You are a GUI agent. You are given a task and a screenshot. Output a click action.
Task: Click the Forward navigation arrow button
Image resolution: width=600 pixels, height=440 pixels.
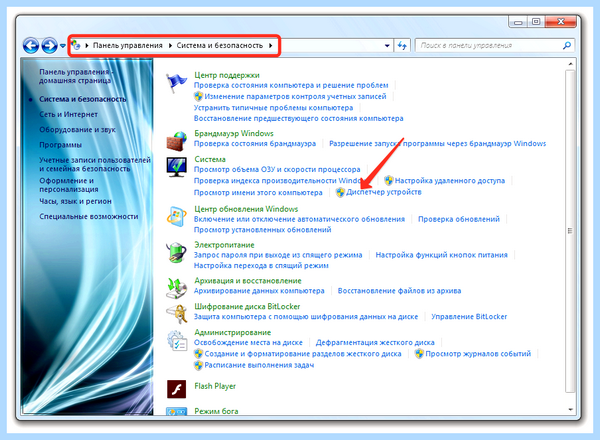coord(49,46)
